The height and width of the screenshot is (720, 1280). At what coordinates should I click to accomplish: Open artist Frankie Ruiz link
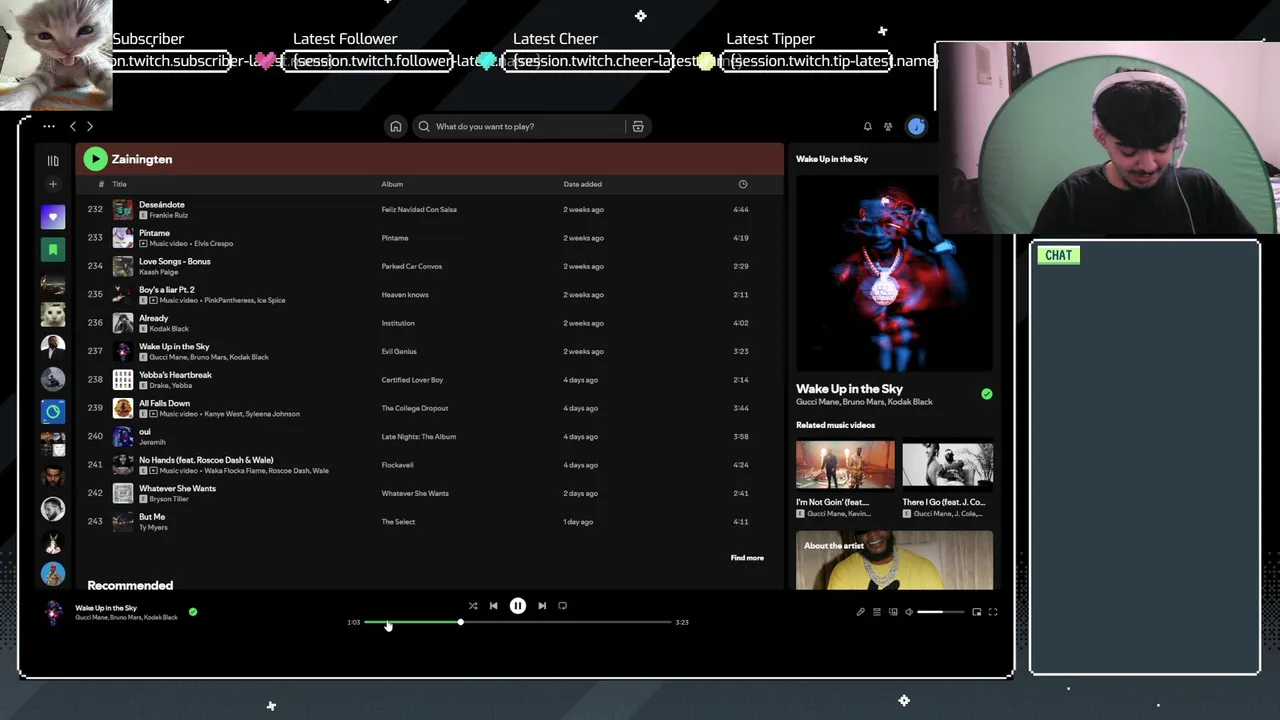(169, 215)
